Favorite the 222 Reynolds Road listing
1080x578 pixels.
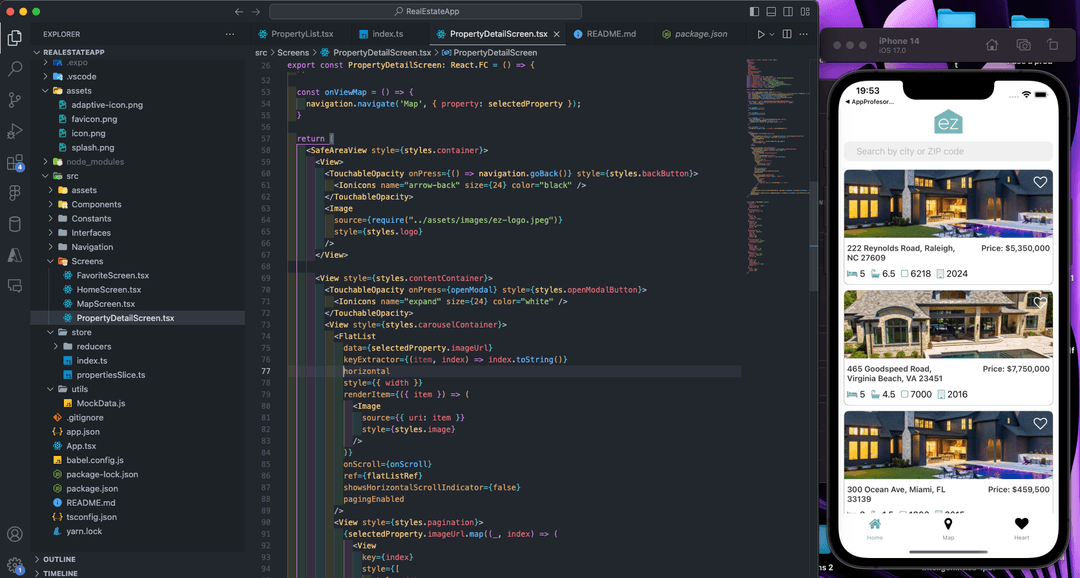(x=1040, y=183)
